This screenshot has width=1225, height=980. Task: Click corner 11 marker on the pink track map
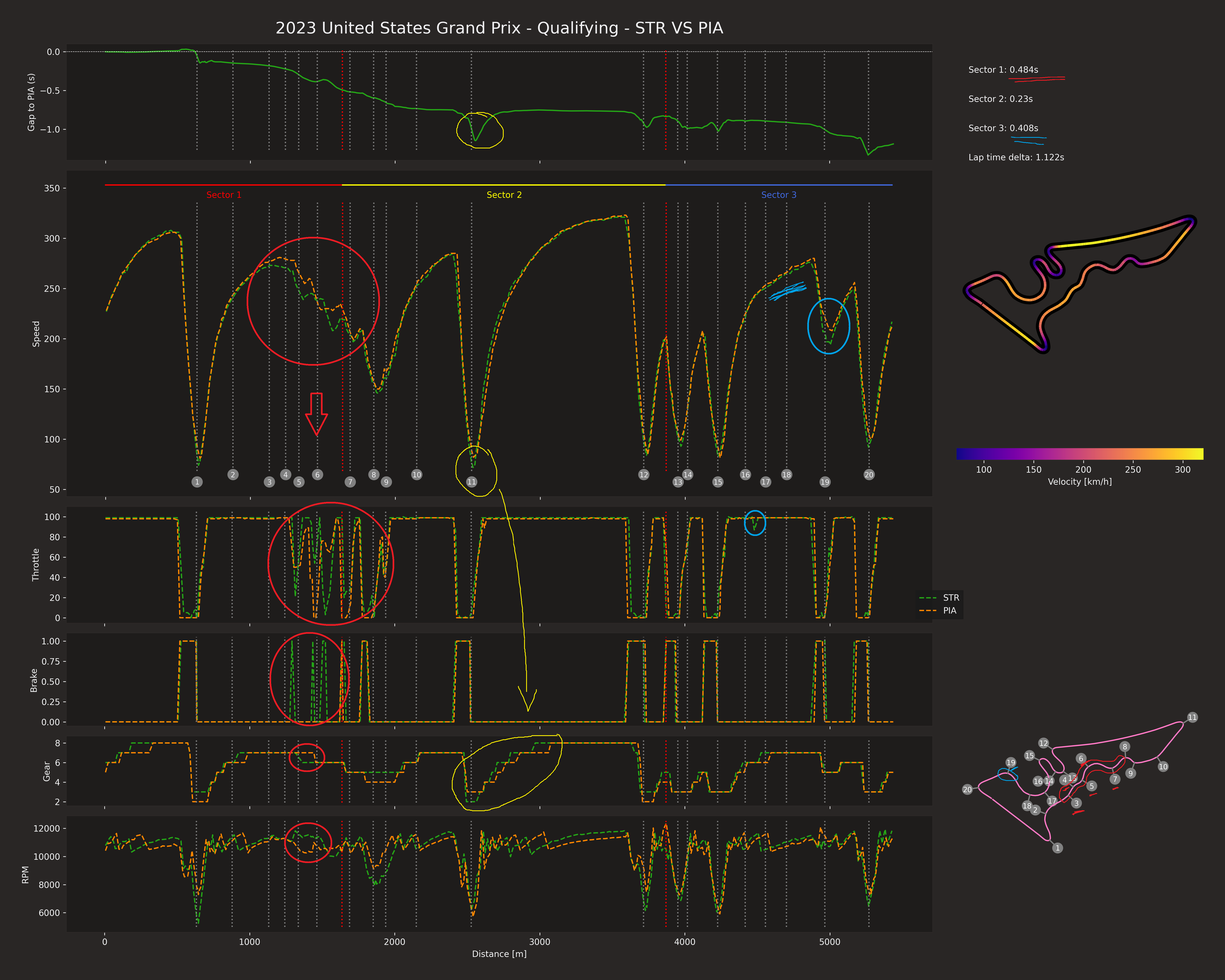click(1192, 717)
